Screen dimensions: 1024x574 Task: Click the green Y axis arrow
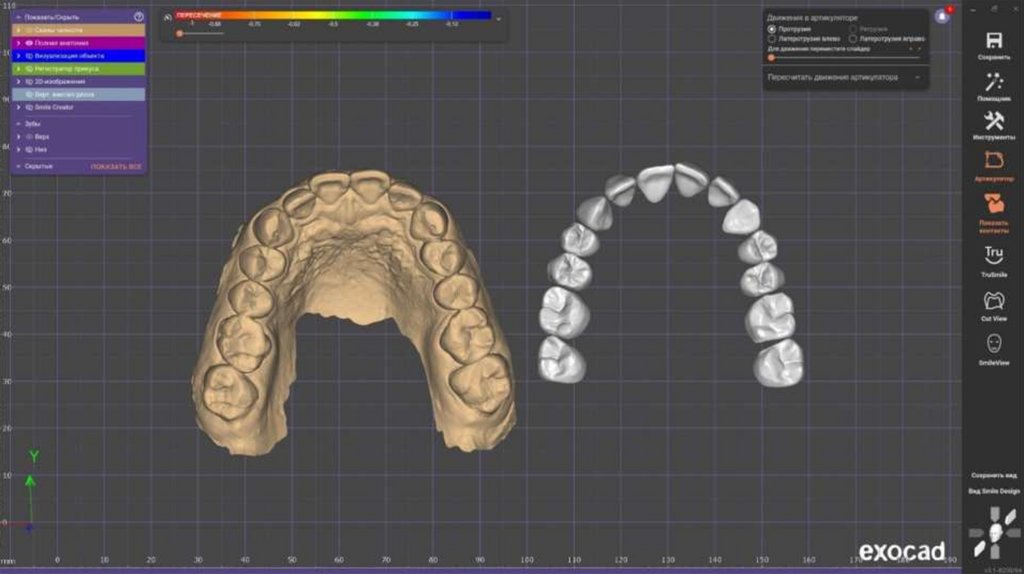coord(30,482)
